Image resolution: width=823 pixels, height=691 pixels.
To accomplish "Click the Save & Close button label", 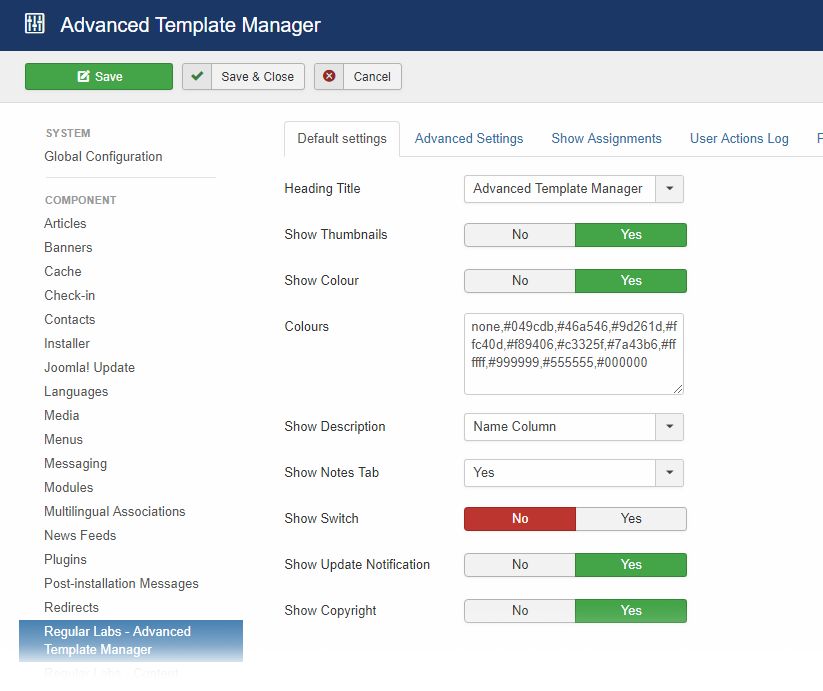I will click(x=257, y=77).
